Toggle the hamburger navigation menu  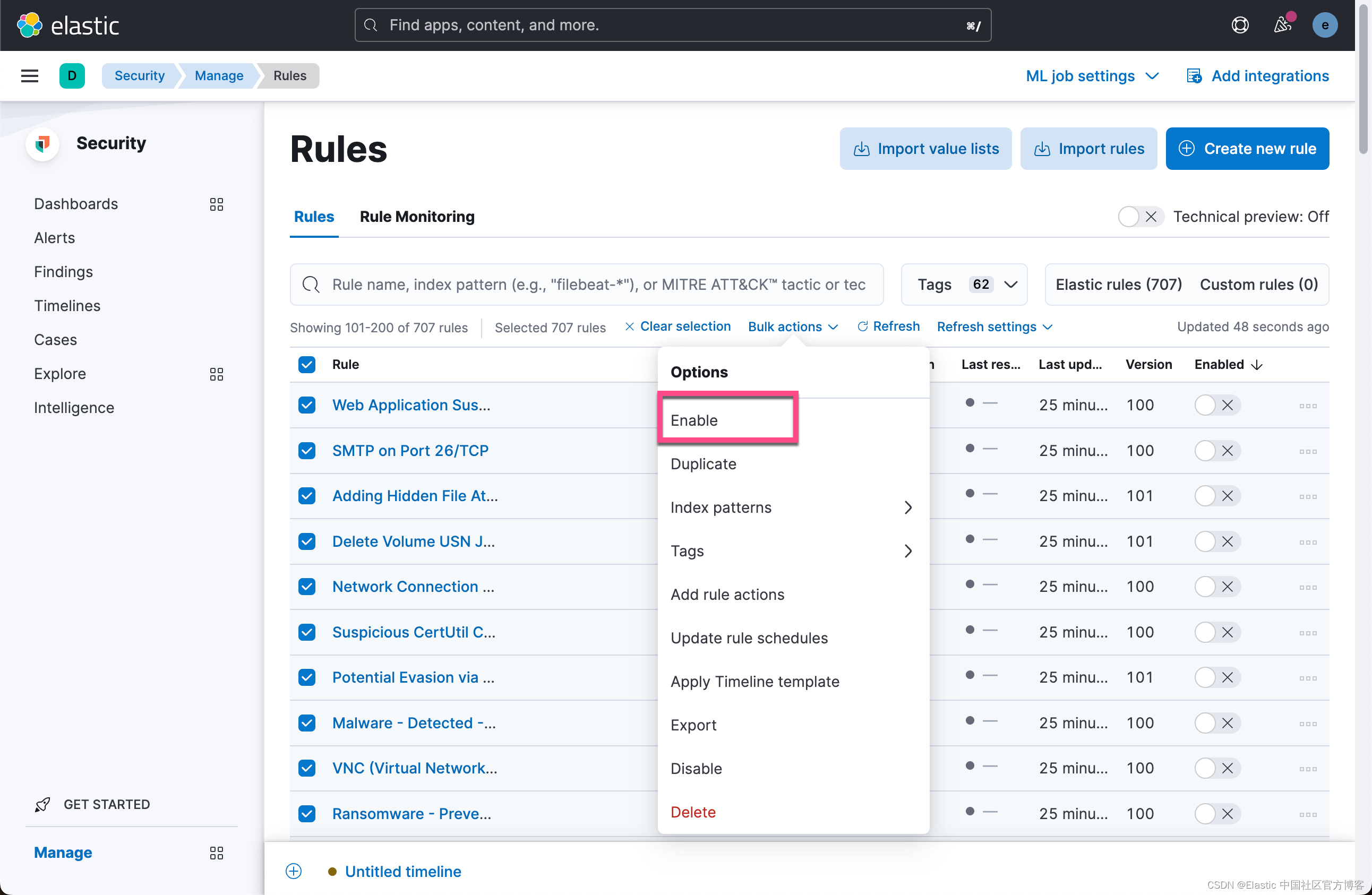click(29, 75)
